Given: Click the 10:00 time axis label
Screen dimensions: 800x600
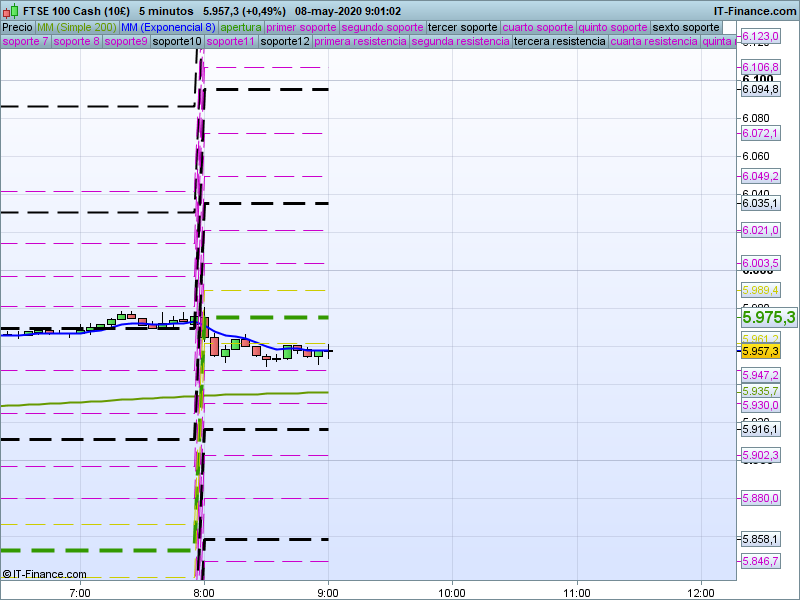Looking at the screenshot, I should 452,591.
